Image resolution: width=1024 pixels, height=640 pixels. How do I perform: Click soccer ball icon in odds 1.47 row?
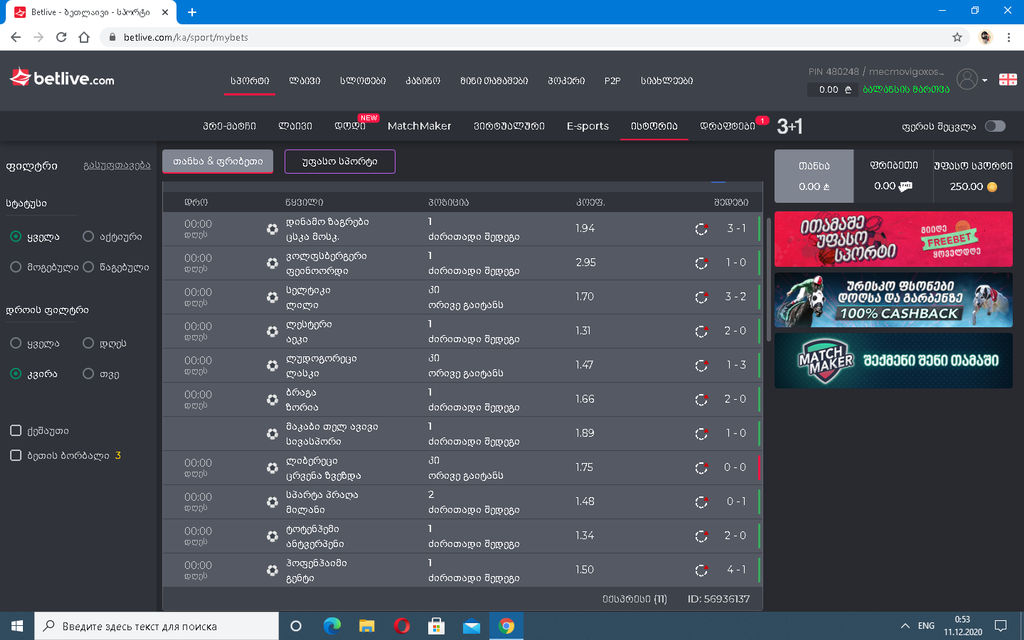tap(272, 366)
